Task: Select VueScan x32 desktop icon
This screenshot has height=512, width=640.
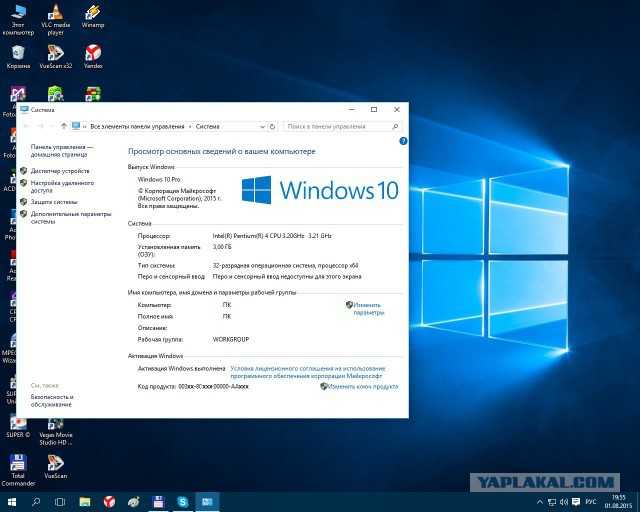Action: (56, 57)
